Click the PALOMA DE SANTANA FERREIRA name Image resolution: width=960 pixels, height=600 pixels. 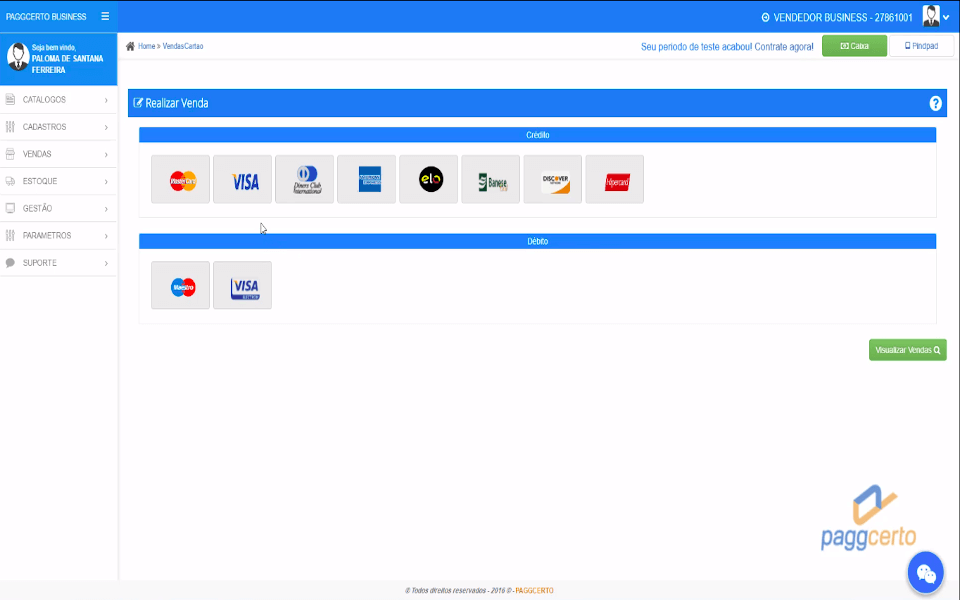click(67, 64)
